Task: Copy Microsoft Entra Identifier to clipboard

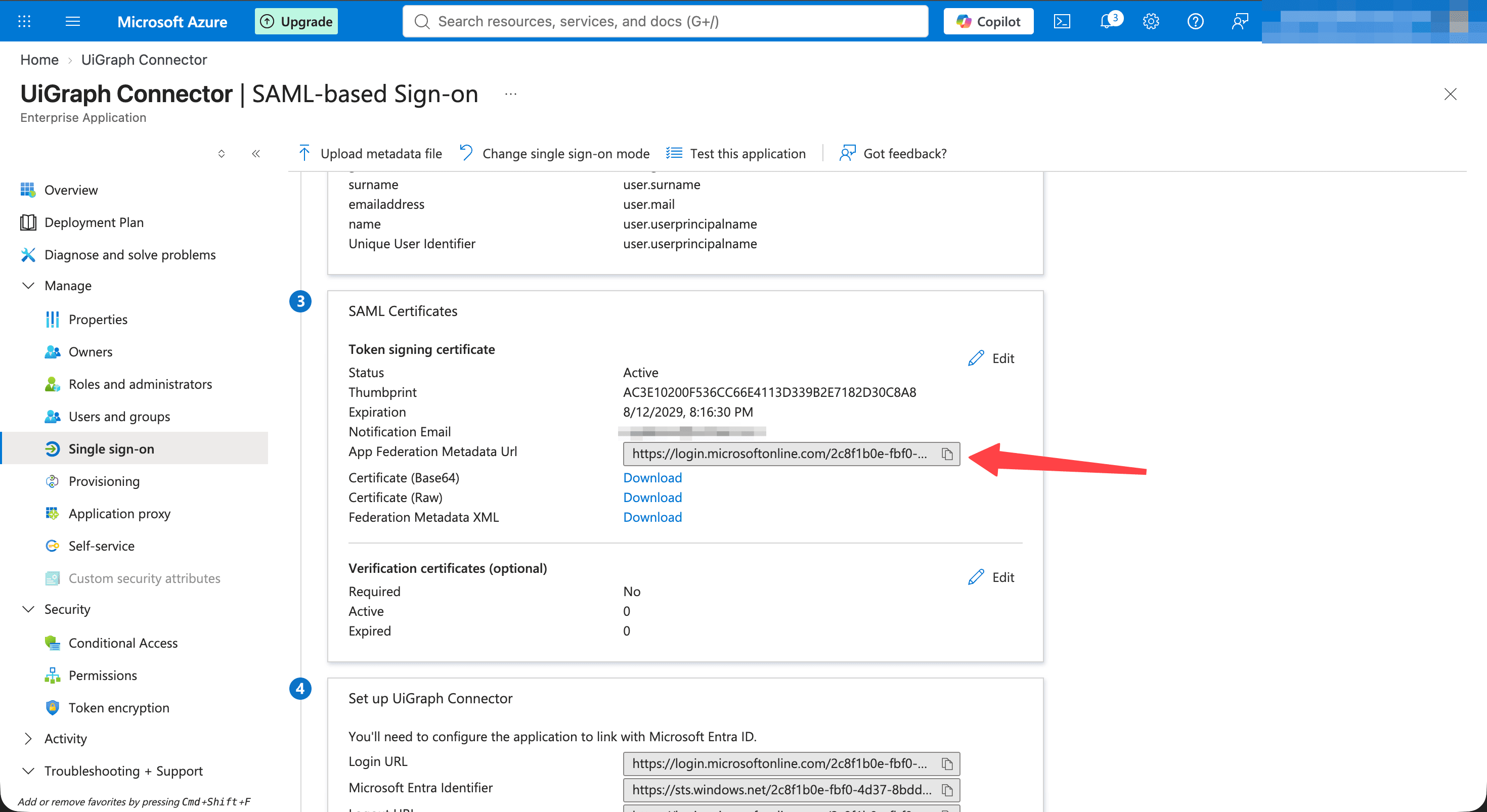Action: click(x=947, y=789)
